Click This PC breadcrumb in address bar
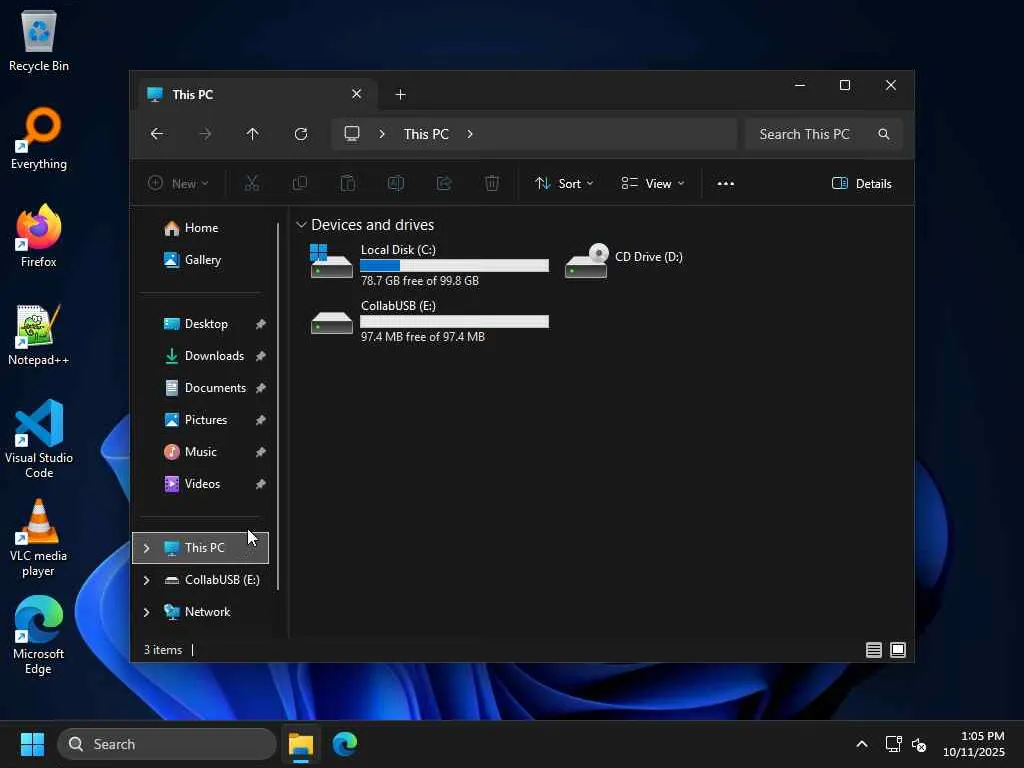The width and height of the screenshot is (1024, 768). [426, 134]
